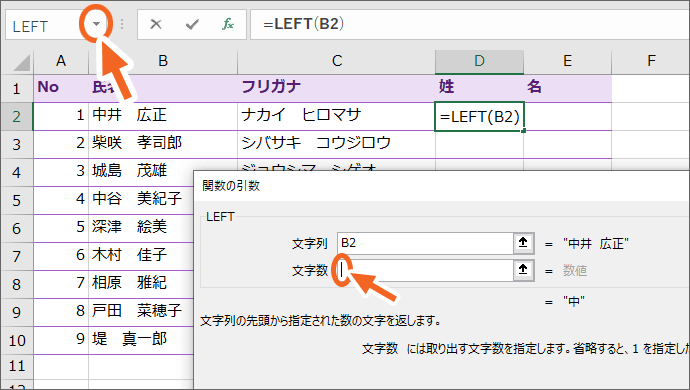This screenshot has width=690, height=390.
Task: Click the No header cell
Action: coord(61,88)
